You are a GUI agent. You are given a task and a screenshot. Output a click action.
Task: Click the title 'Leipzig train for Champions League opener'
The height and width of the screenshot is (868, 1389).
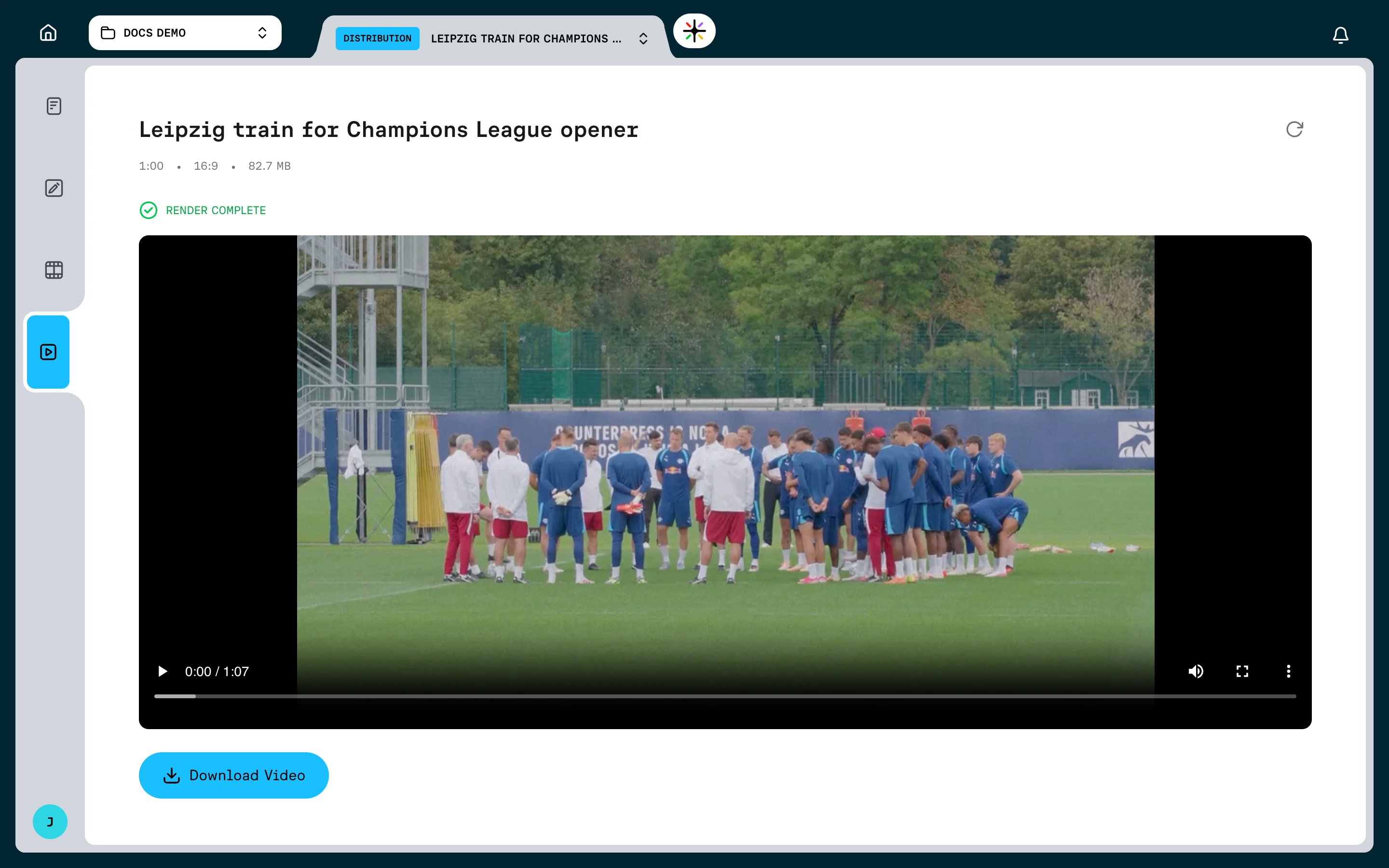point(389,130)
